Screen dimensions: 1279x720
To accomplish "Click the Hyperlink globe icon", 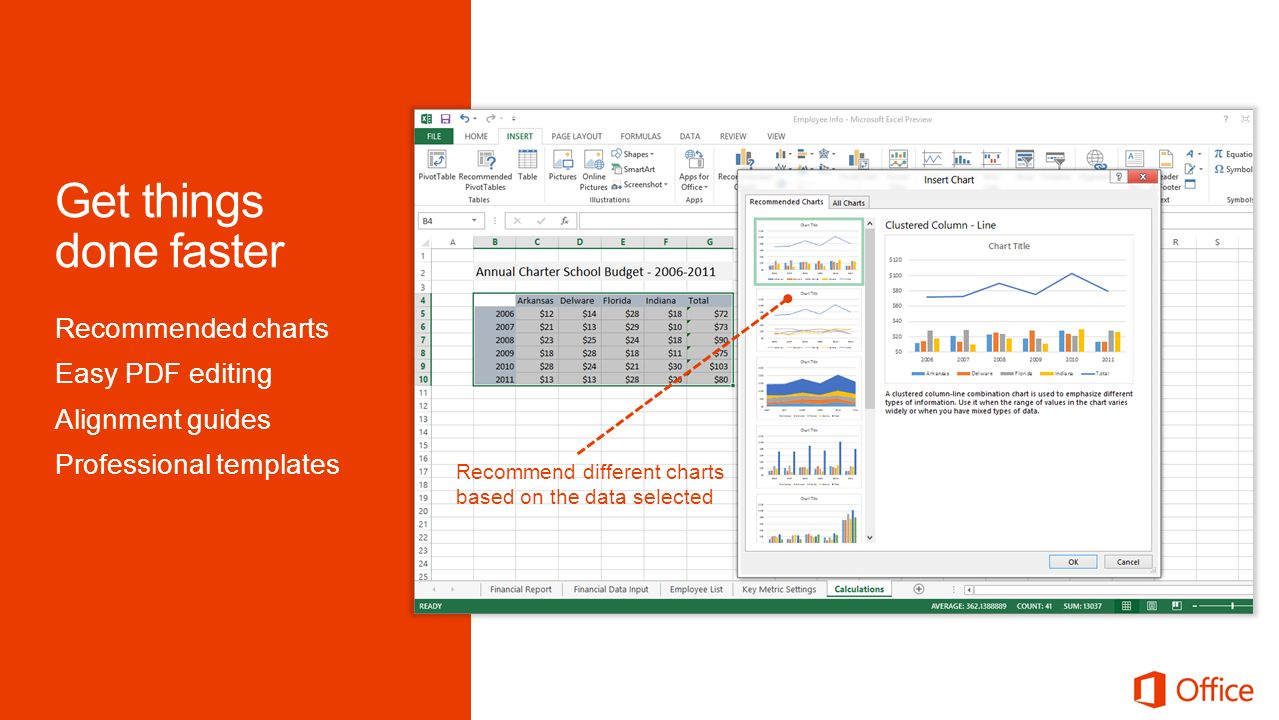I will pos(1095,159).
